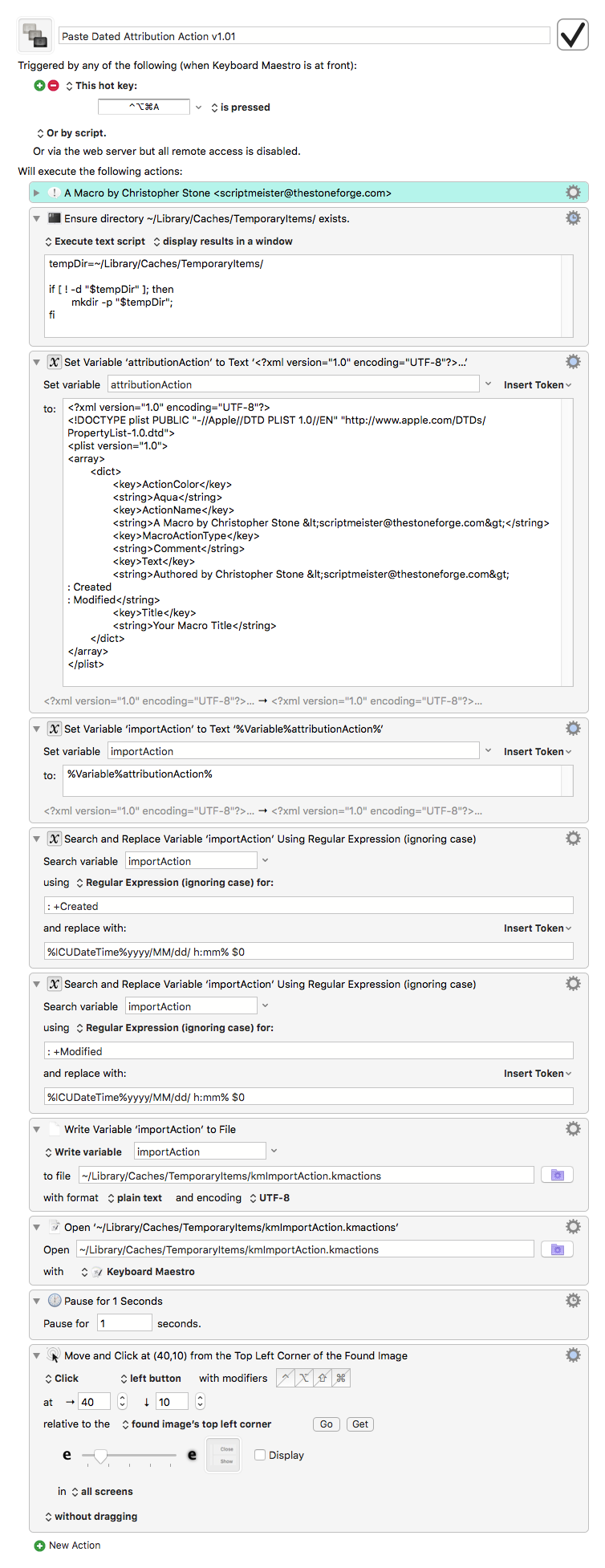The image size is (605, 1568).
Task: Click the 'importAction' set variable name field
Action: click(x=293, y=751)
